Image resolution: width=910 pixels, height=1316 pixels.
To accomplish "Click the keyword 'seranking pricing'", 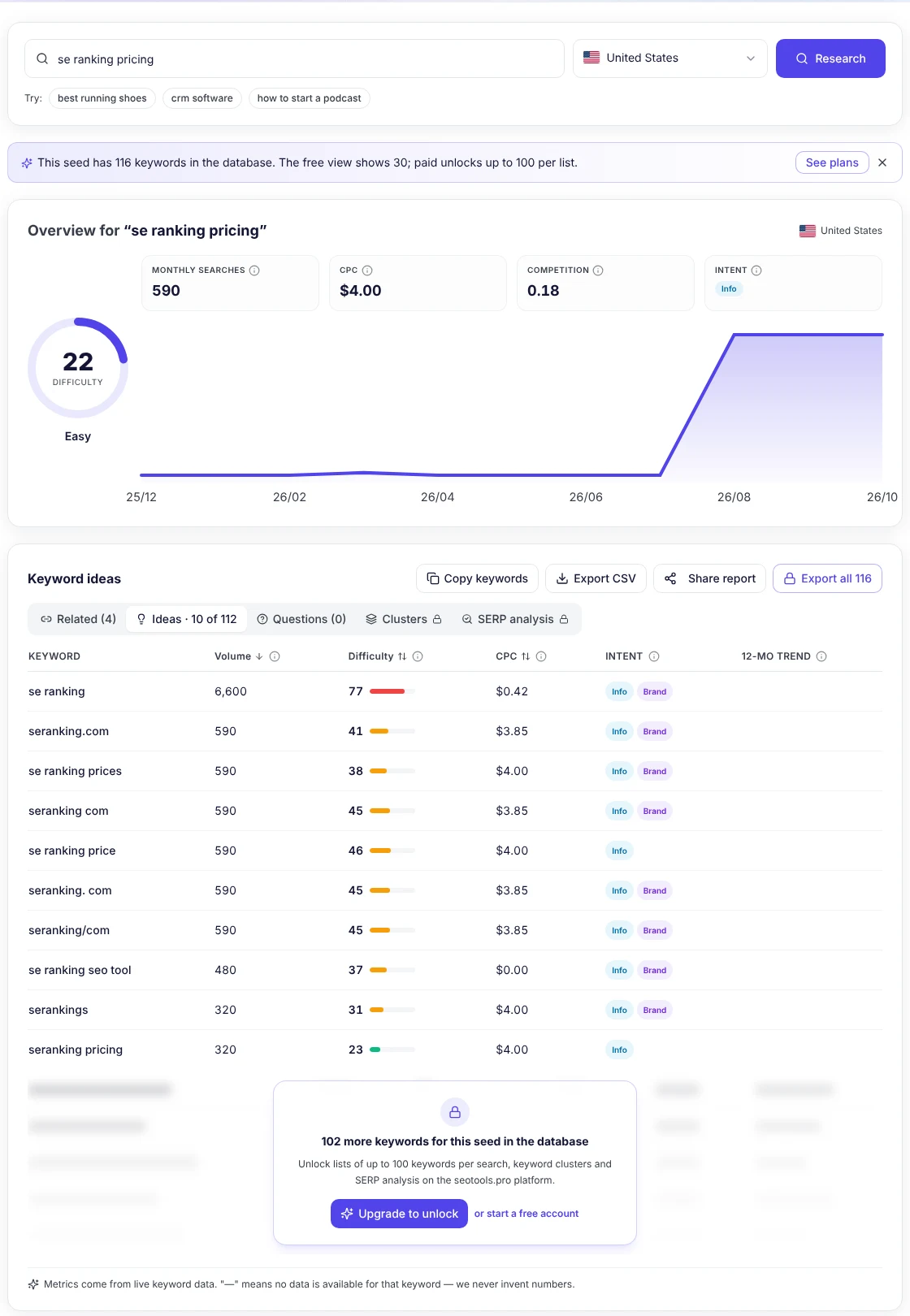I will 76,1050.
